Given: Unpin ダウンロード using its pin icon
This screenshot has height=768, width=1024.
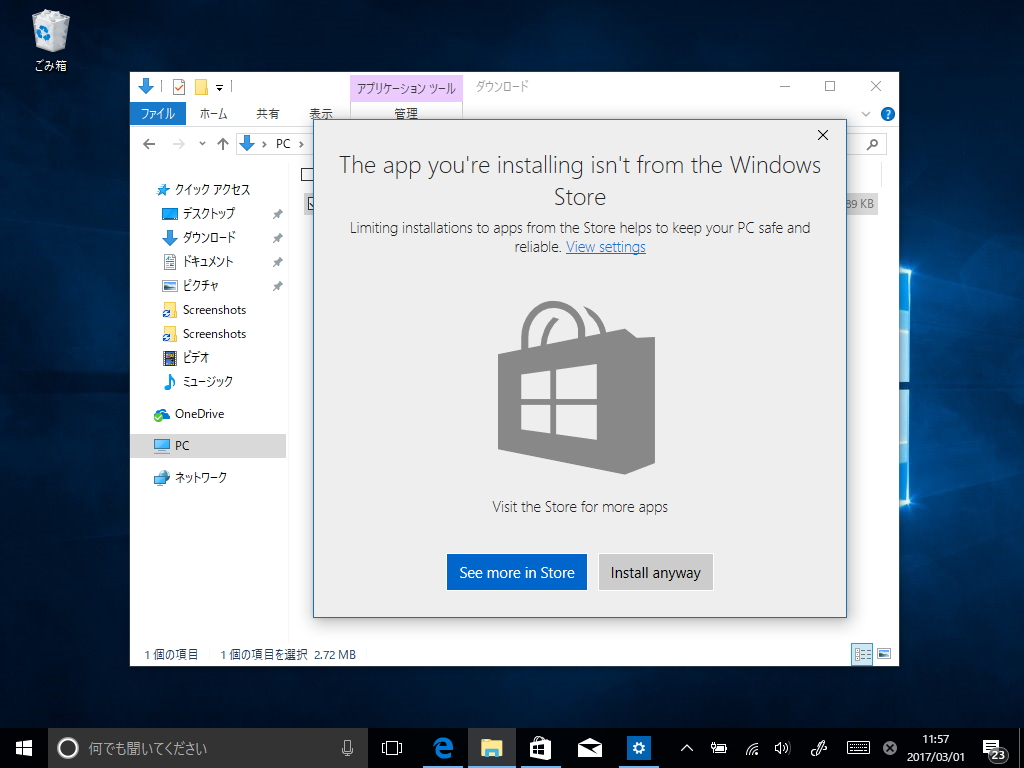Looking at the screenshot, I should click(x=278, y=238).
